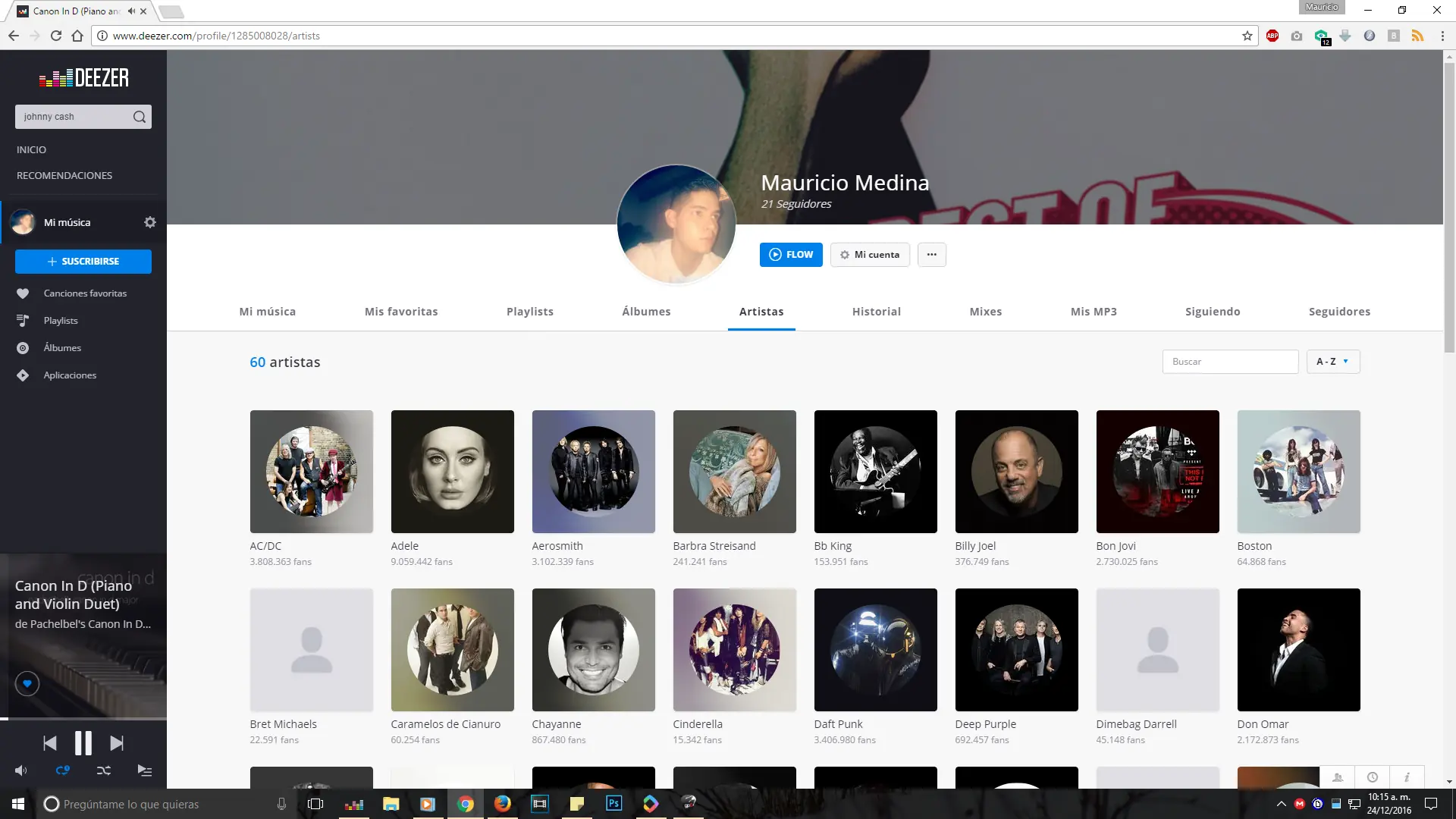
Task: Click the Buscar artist filter field
Action: [1230, 362]
